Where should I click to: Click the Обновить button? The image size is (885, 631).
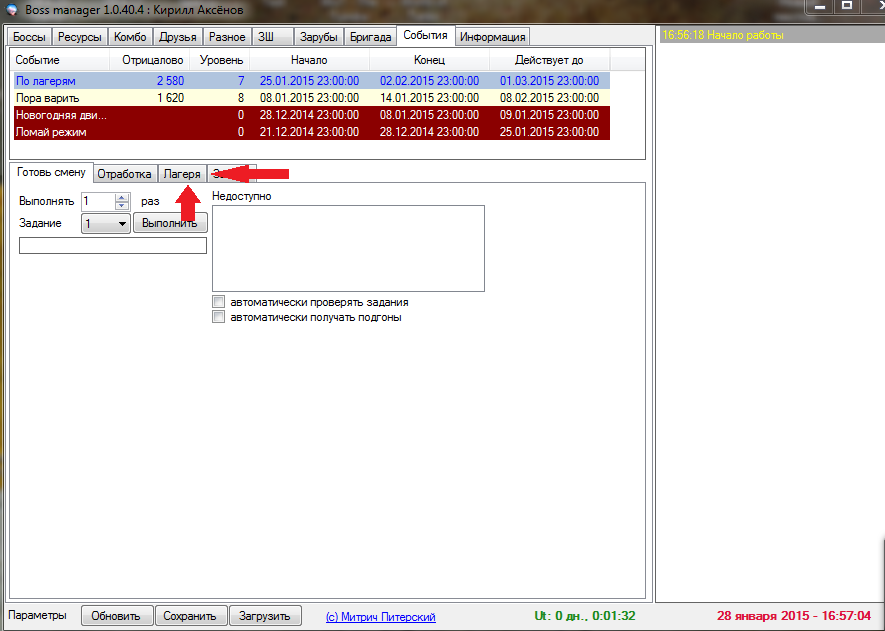pyautogui.click(x=117, y=616)
